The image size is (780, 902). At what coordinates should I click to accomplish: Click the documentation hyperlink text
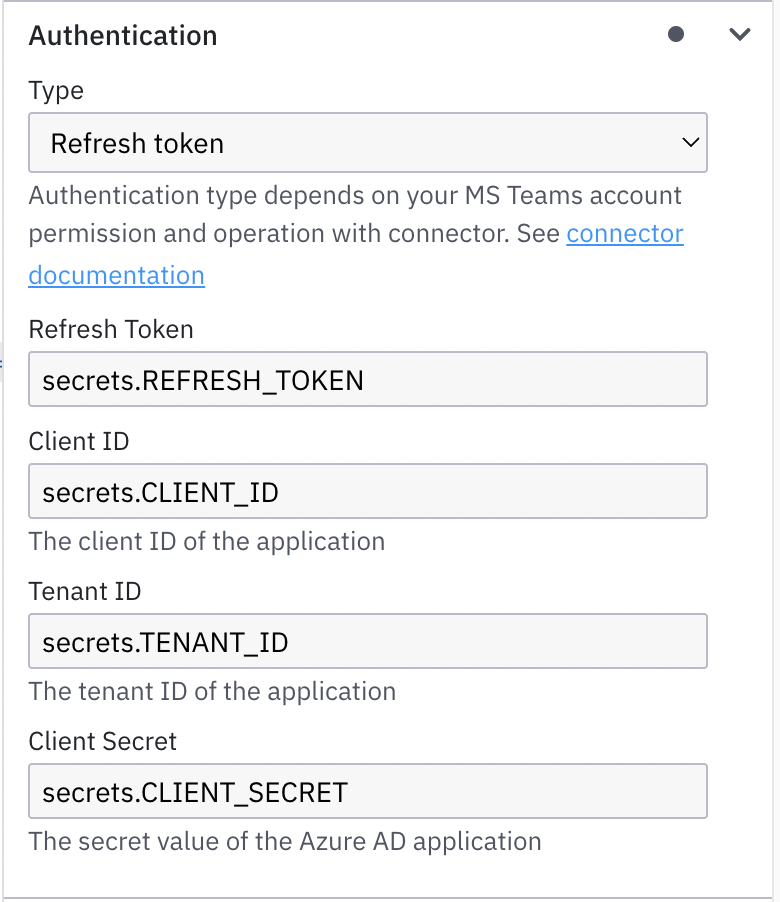click(x=116, y=275)
